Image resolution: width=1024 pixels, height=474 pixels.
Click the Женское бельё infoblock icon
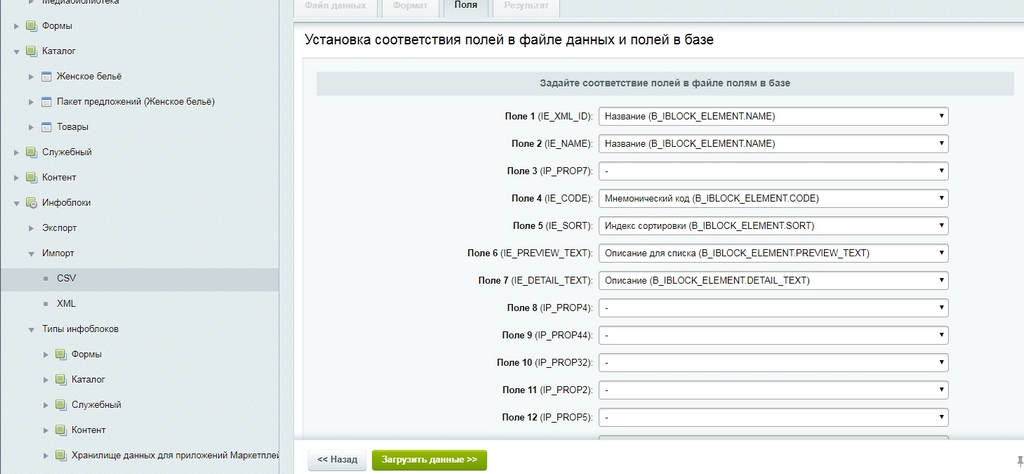point(46,76)
